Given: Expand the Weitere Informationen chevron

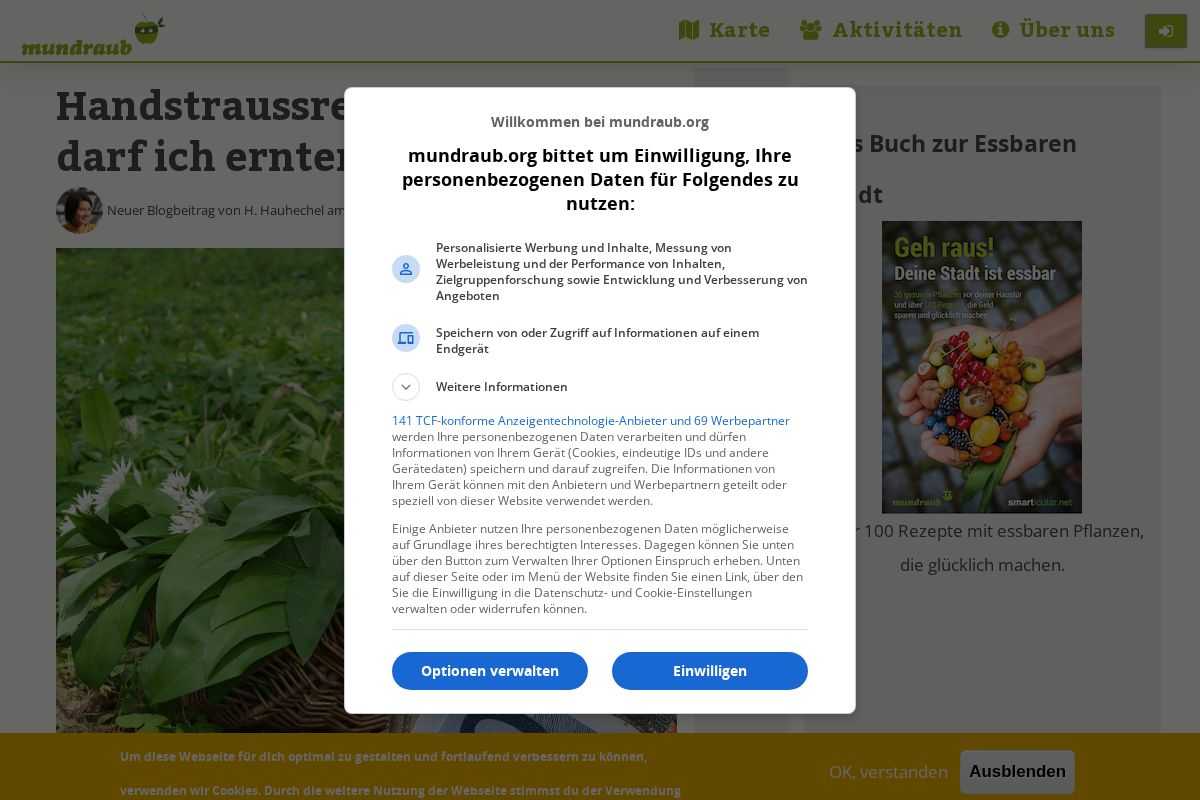Looking at the screenshot, I should (x=406, y=387).
